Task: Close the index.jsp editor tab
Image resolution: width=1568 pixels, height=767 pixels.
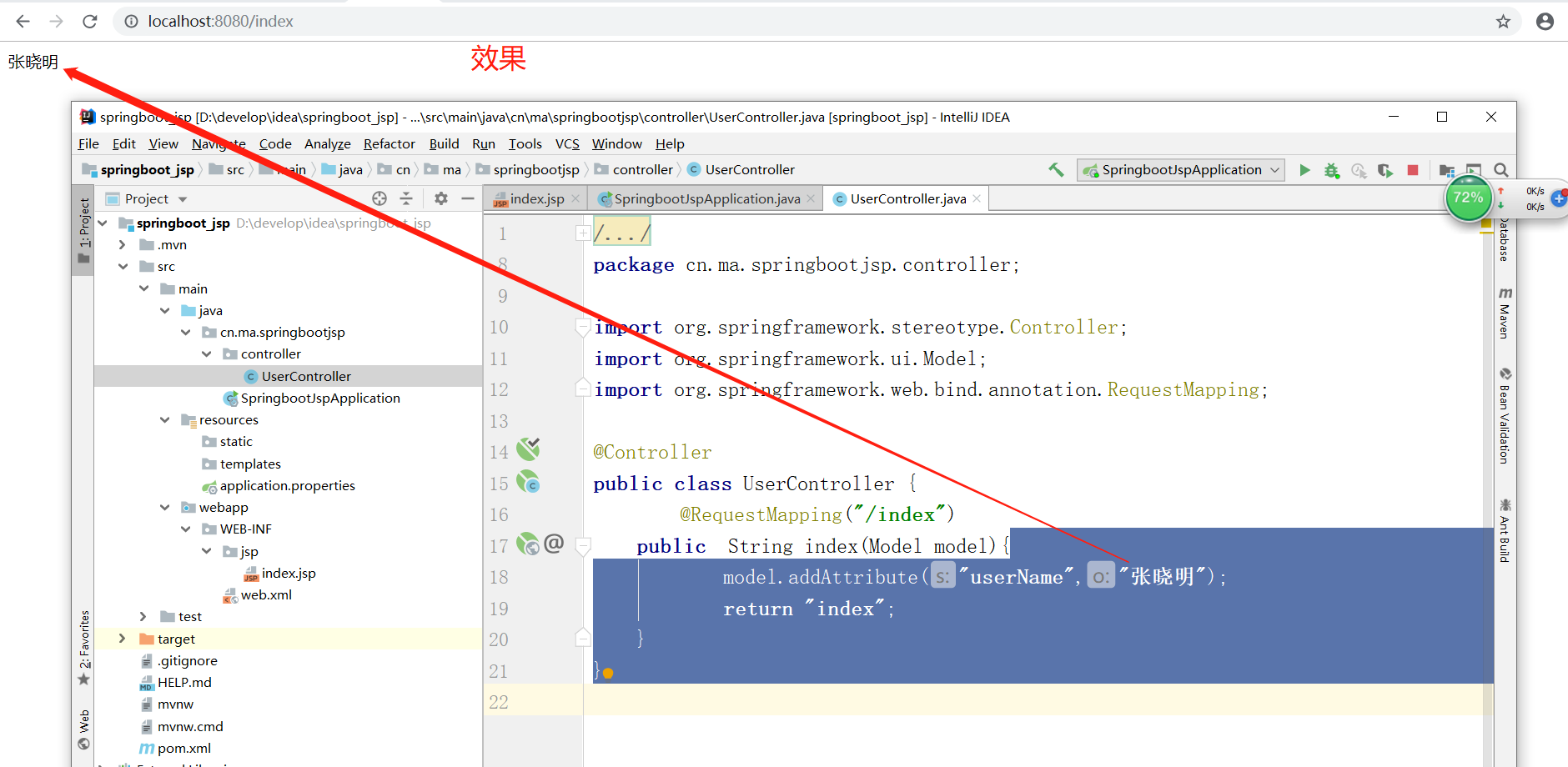Action: 577,198
